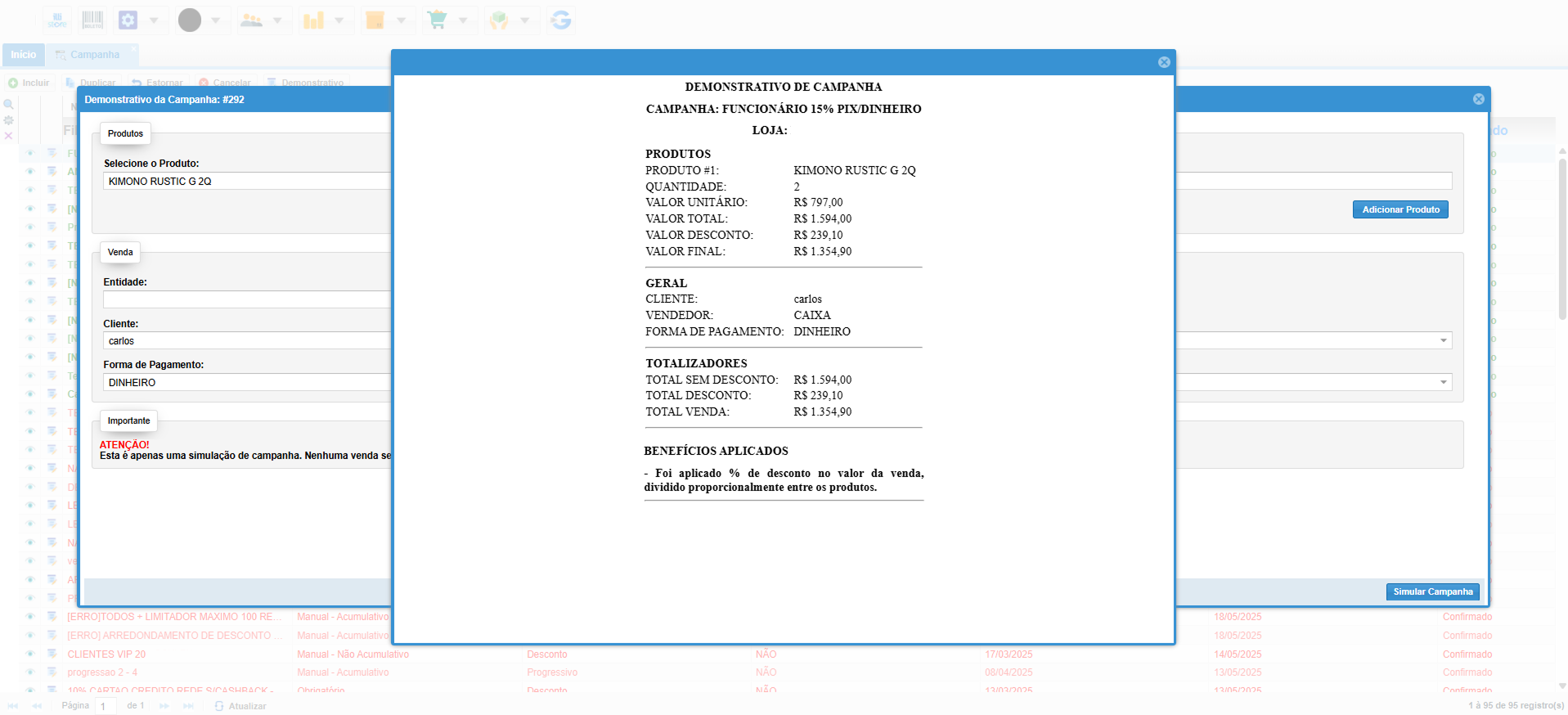
Task: Close the campaign report popup window
Action: click(x=1164, y=62)
